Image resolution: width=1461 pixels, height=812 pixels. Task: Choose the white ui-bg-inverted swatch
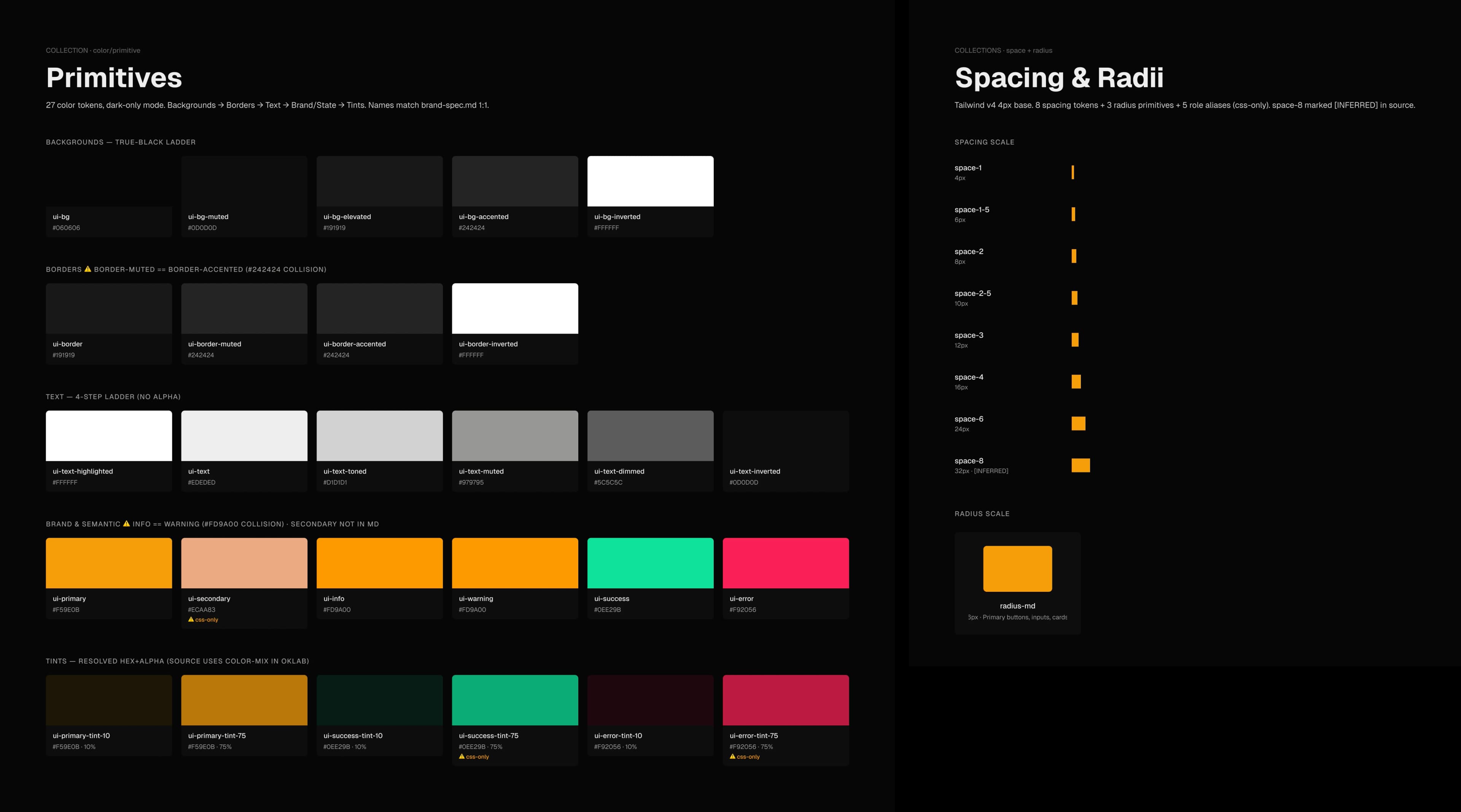[651, 181]
